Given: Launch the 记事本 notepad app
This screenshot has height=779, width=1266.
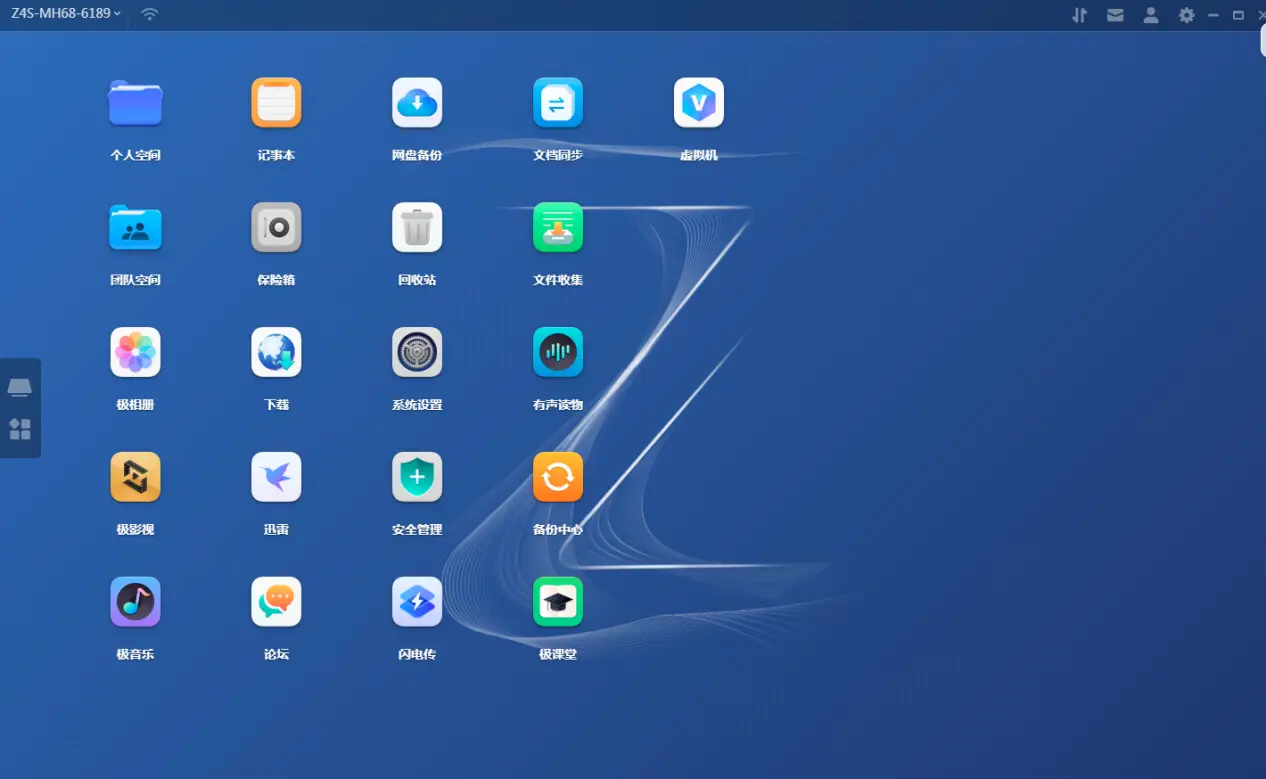Looking at the screenshot, I should point(276,103).
